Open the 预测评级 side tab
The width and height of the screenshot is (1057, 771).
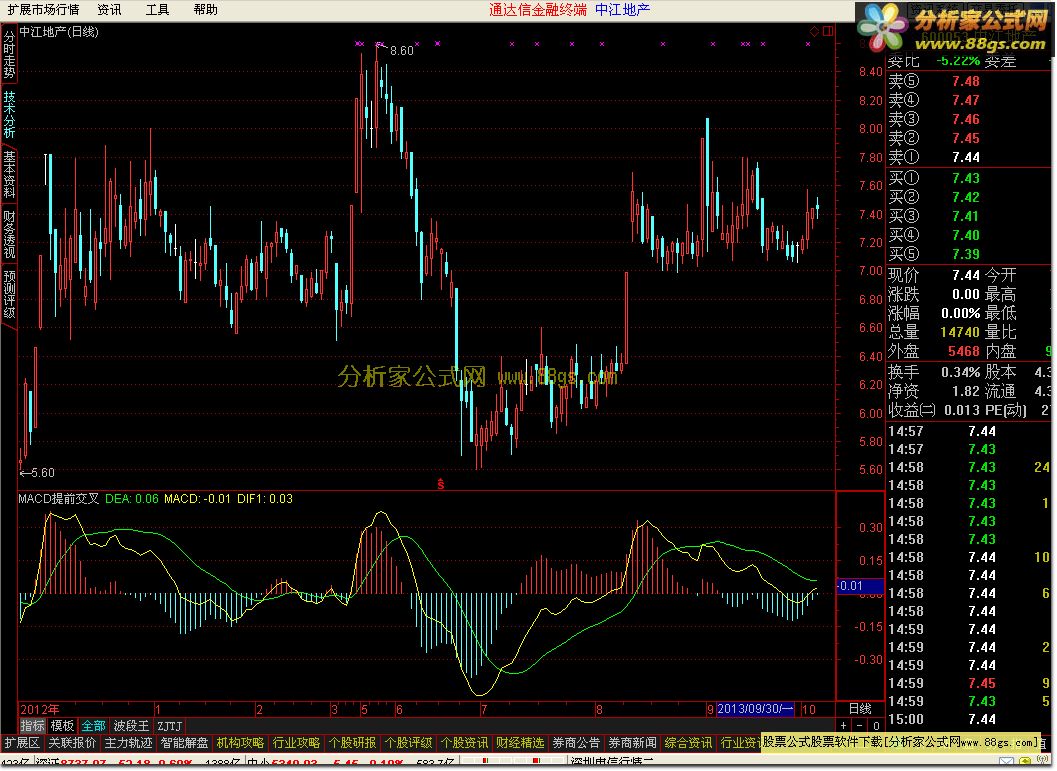(x=9, y=294)
